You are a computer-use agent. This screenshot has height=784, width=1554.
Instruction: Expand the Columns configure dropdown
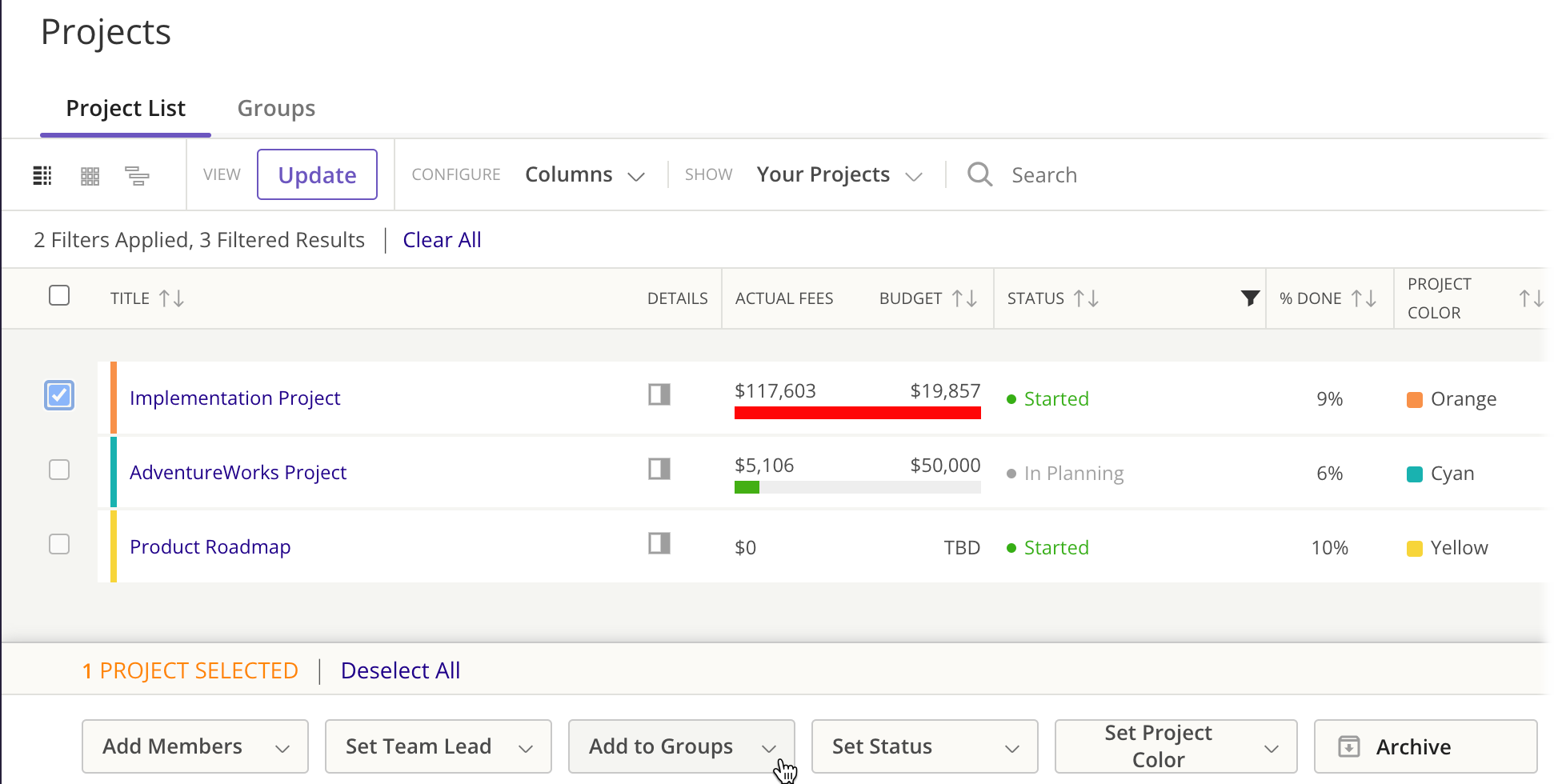click(585, 175)
